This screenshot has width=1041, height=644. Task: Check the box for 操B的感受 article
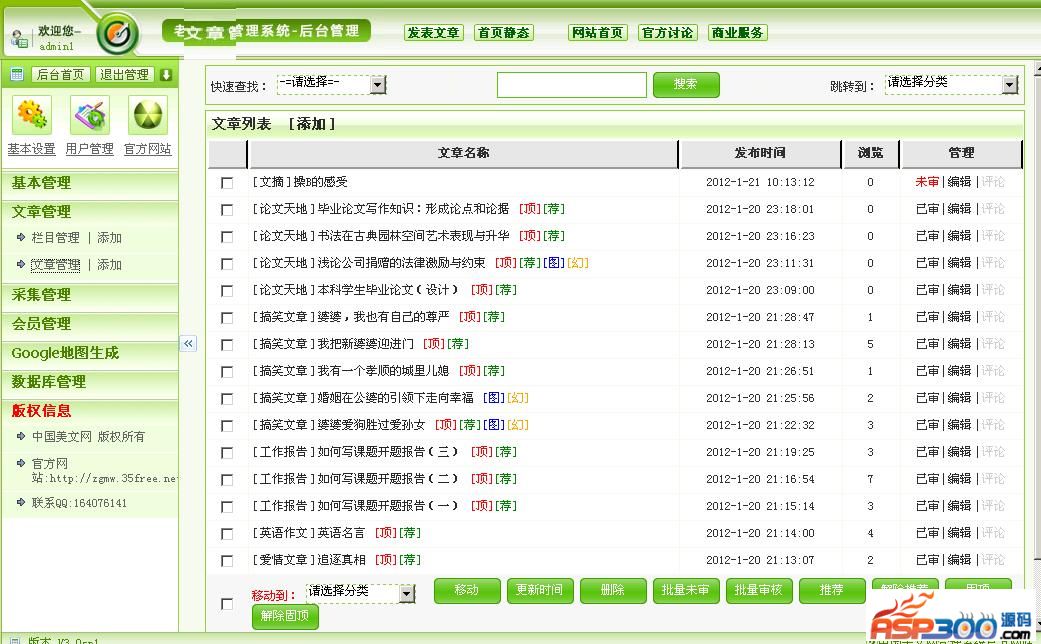tap(227, 183)
